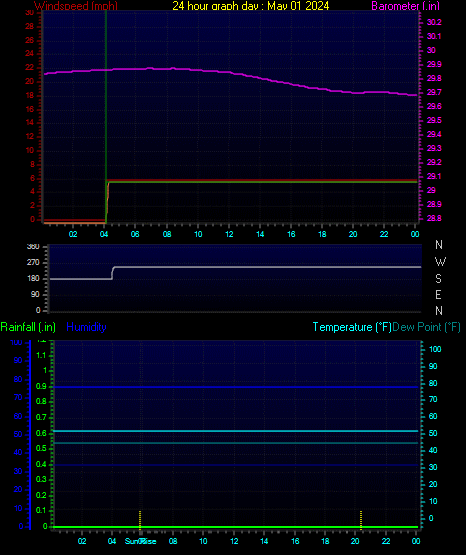Click the 270 degree wind direction tick

point(33,263)
